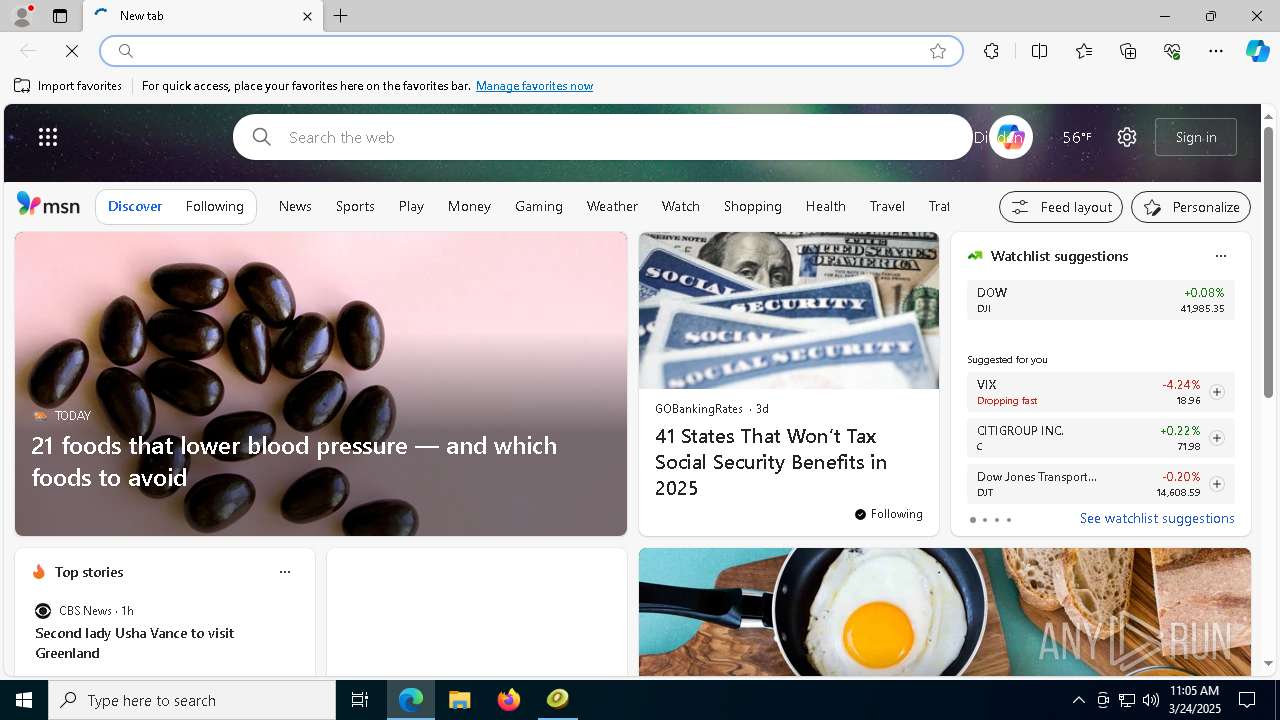Open the Shopping category

(753, 206)
